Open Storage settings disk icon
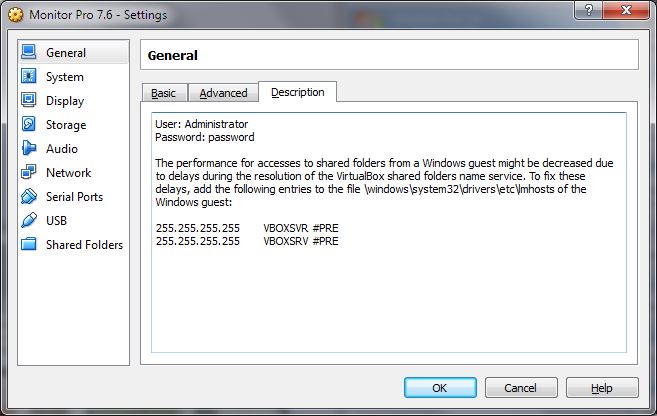Screen dimensions: 657x416 [x=29, y=125]
